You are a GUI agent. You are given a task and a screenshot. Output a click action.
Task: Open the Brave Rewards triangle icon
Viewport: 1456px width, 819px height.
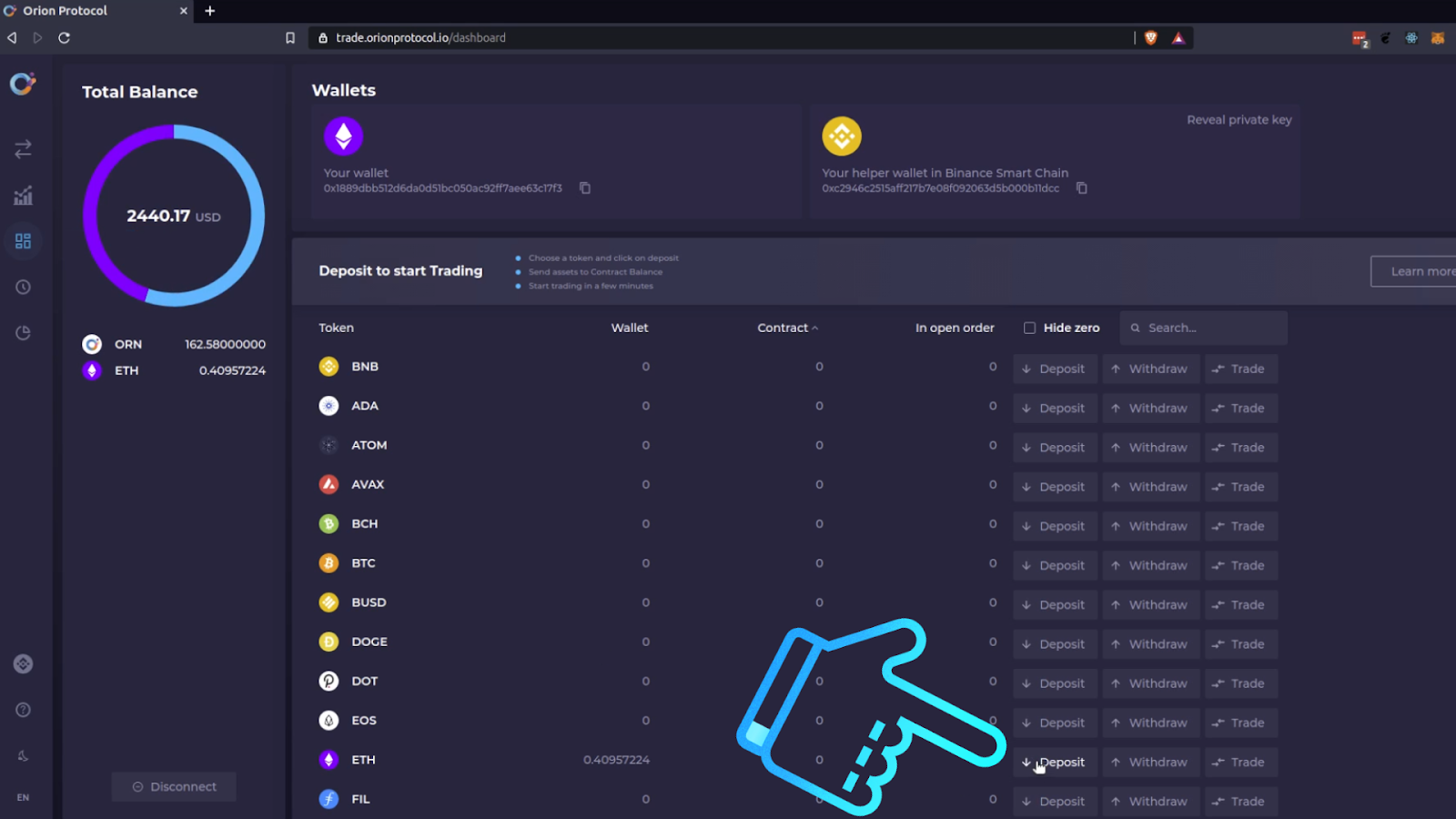tap(1178, 37)
